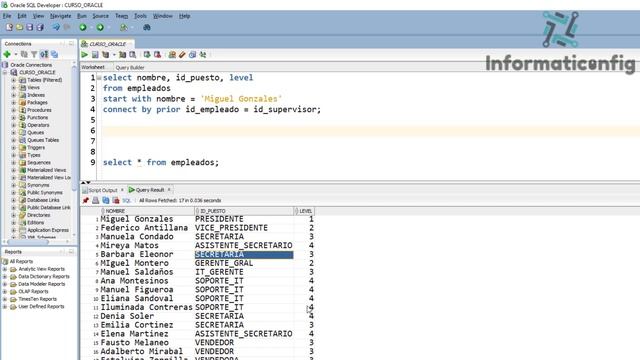Switch to the Script Output tab
This screenshot has width=640, height=360.
pyautogui.click(x=103, y=190)
